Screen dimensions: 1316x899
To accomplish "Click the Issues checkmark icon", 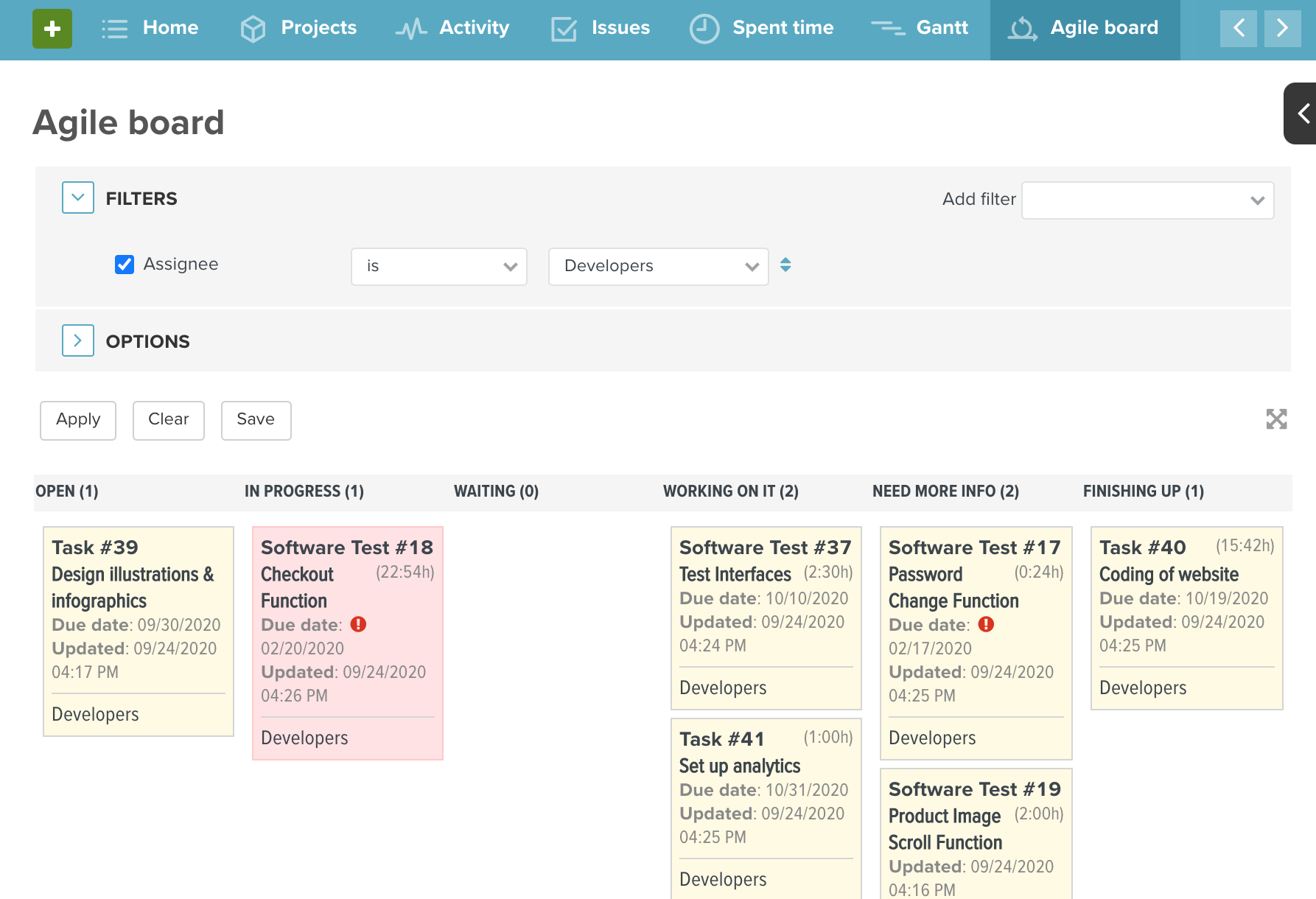I will pos(564,29).
